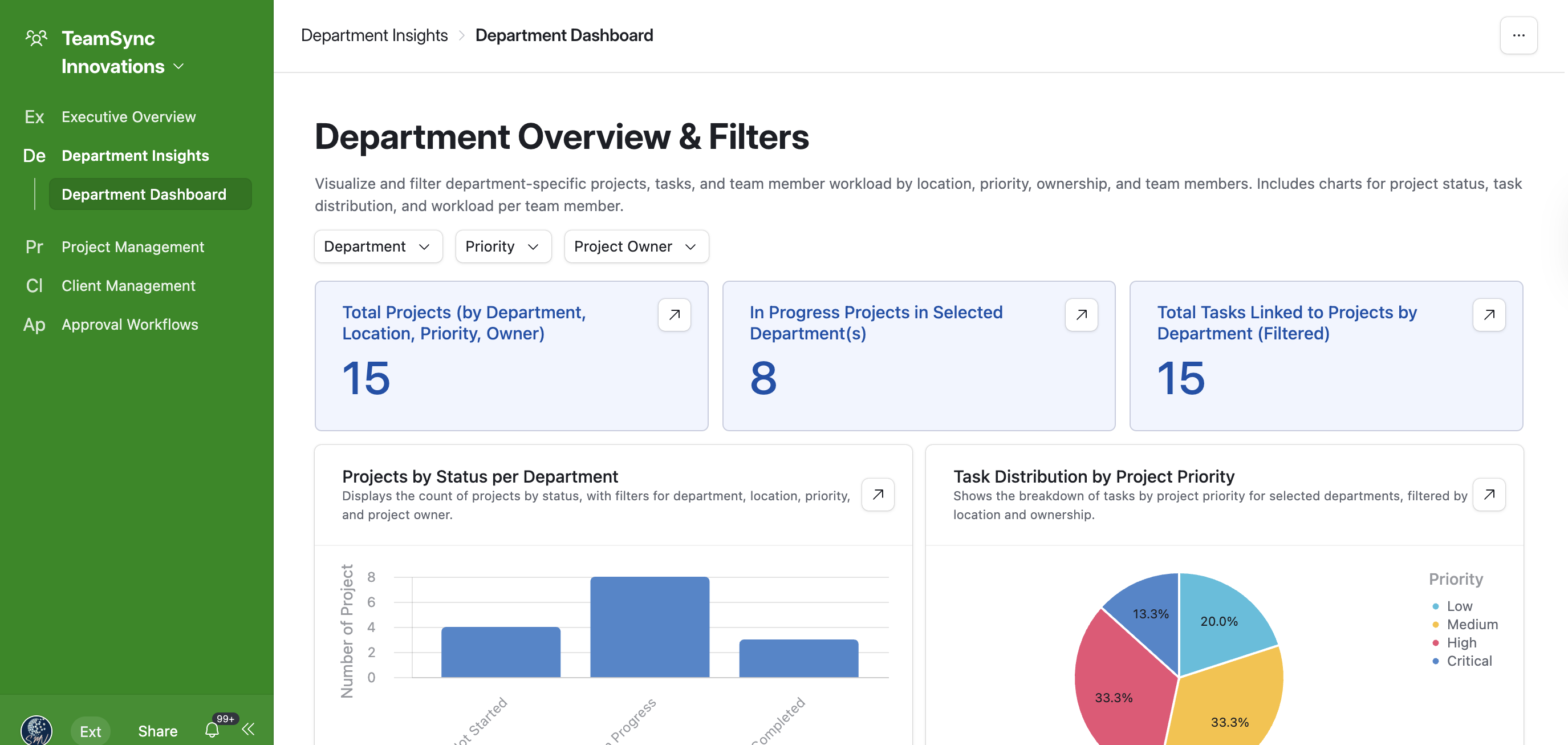The width and height of the screenshot is (1568, 745).
Task: Expand Task Distribution chart arrow icon
Action: [1488, 494]
